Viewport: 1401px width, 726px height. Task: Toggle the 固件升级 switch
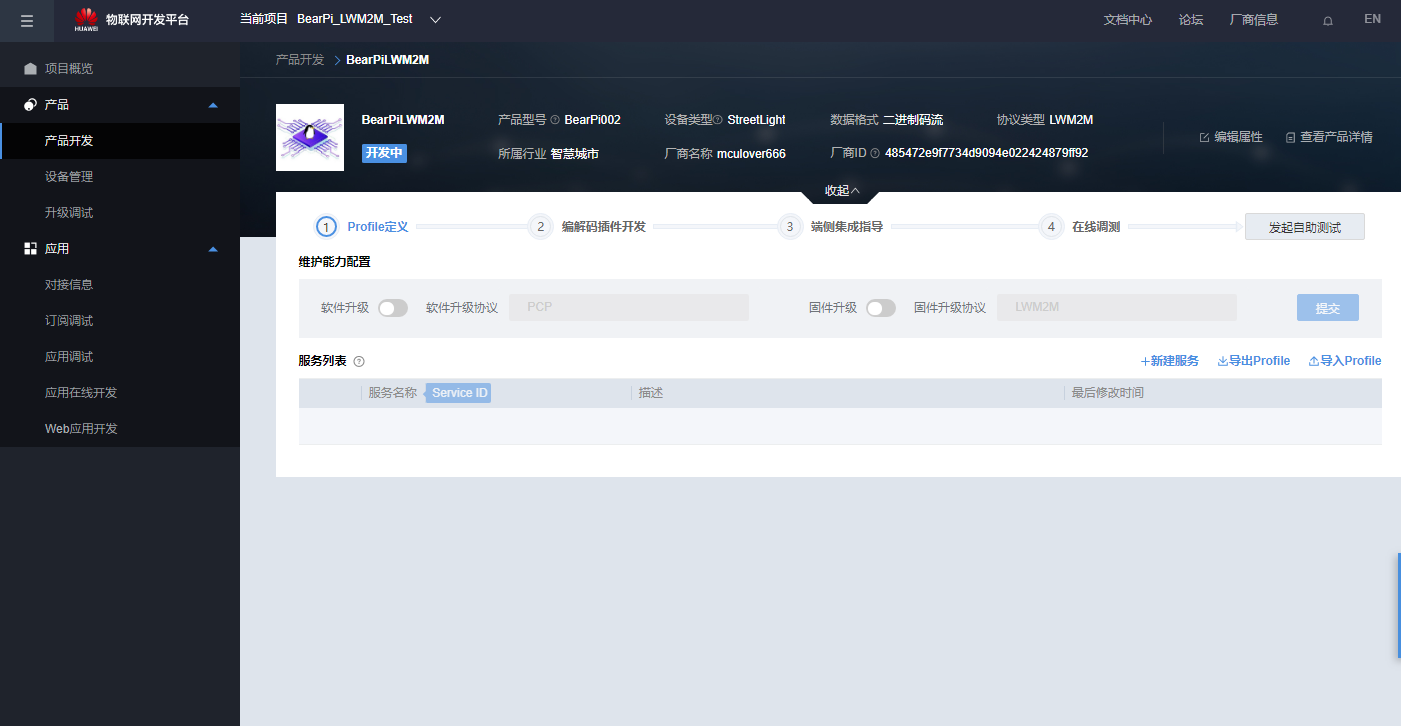point(881,308)
